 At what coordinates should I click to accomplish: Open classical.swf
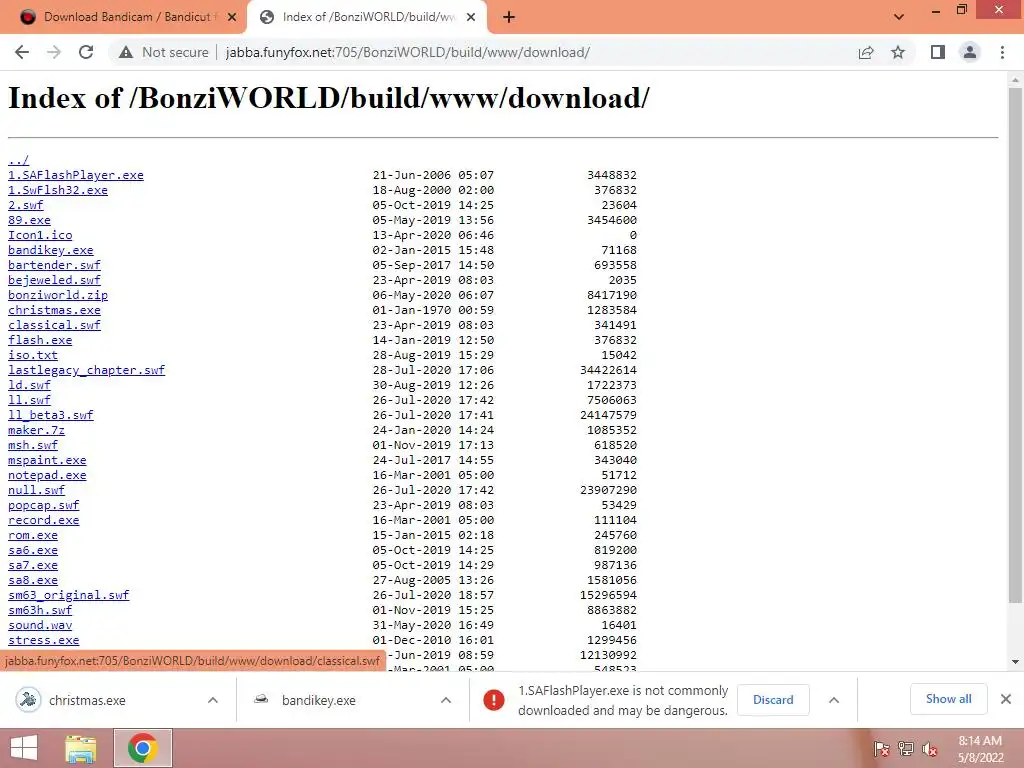coord(54,325)
